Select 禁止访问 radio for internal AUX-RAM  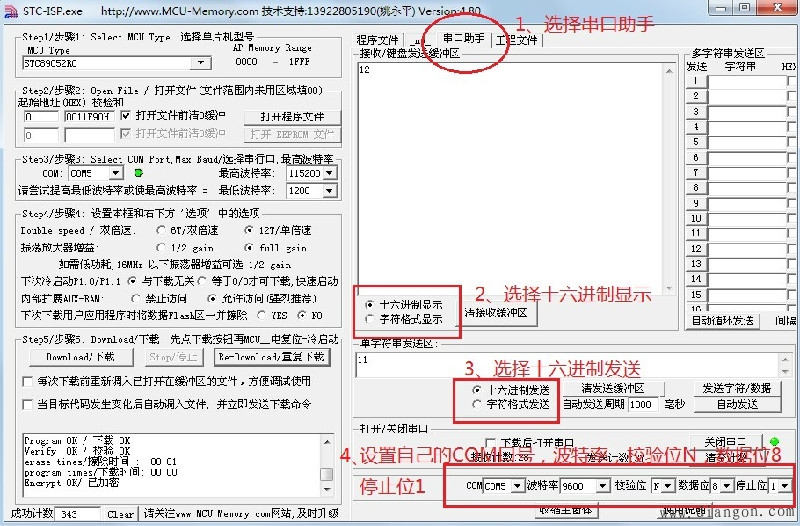(x=136, y=298)
